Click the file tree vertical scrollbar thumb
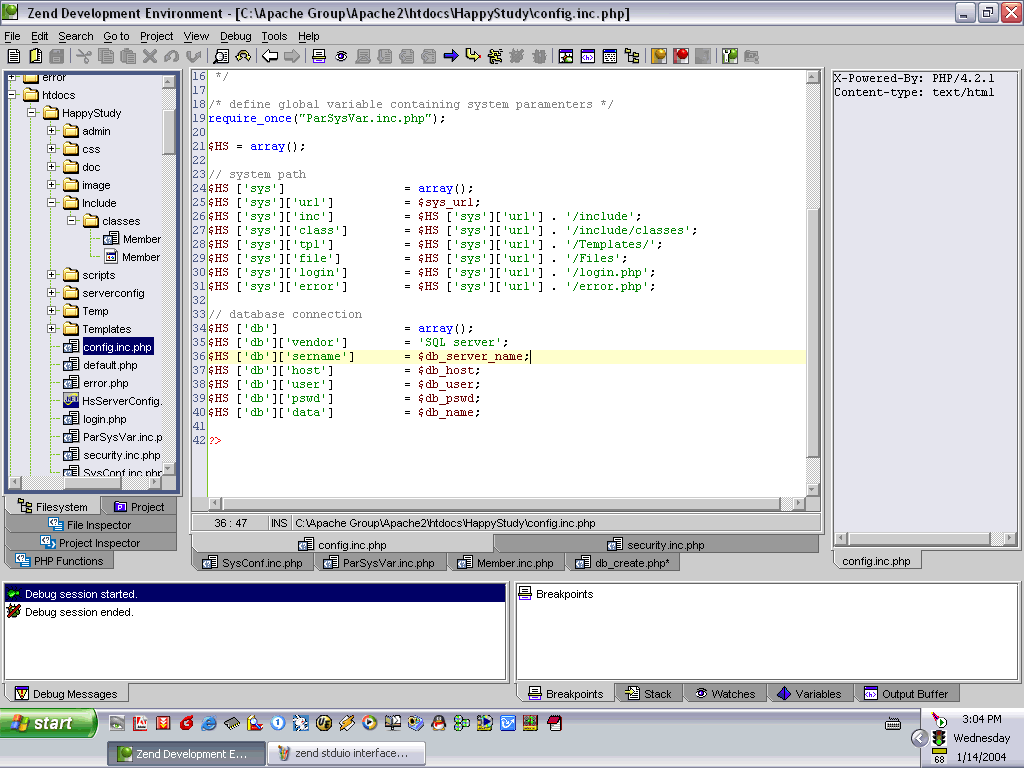Viewport: 1024px width, 768px height. coord(168,131)
